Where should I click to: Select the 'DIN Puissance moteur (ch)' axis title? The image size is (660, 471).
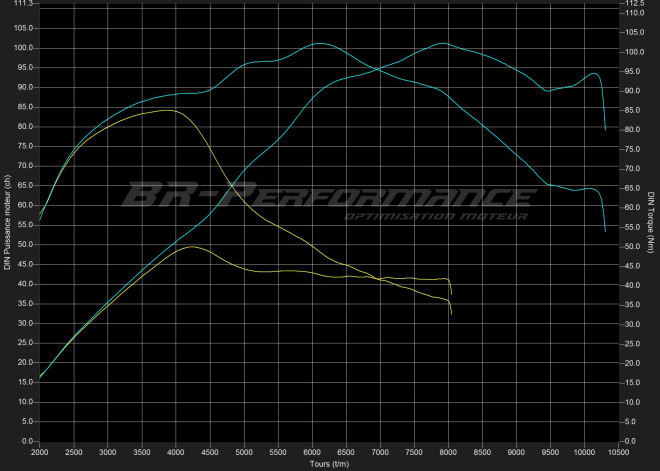pos(8,222)
